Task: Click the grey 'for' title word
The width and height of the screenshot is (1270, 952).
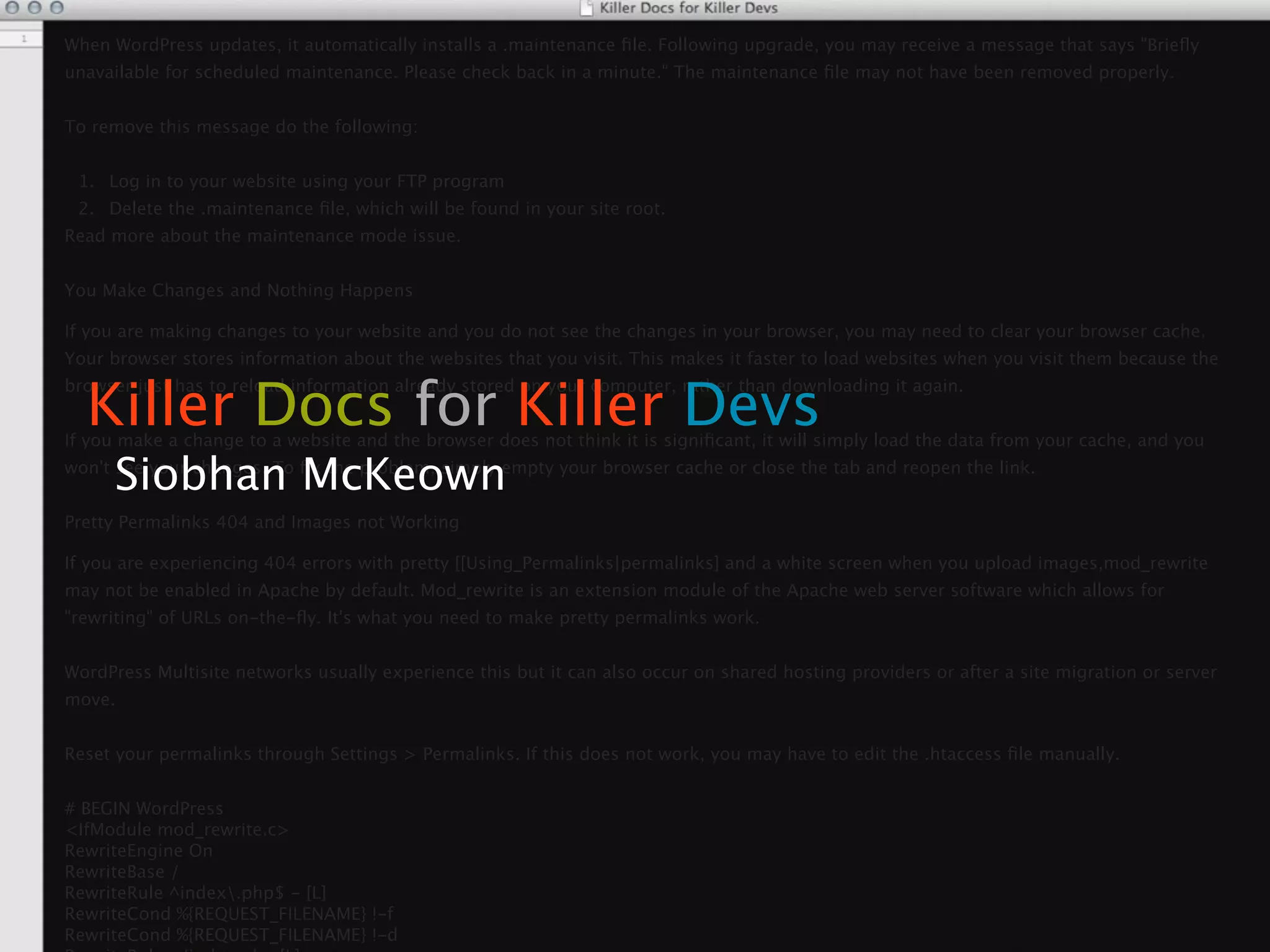Action: [456, 405]
